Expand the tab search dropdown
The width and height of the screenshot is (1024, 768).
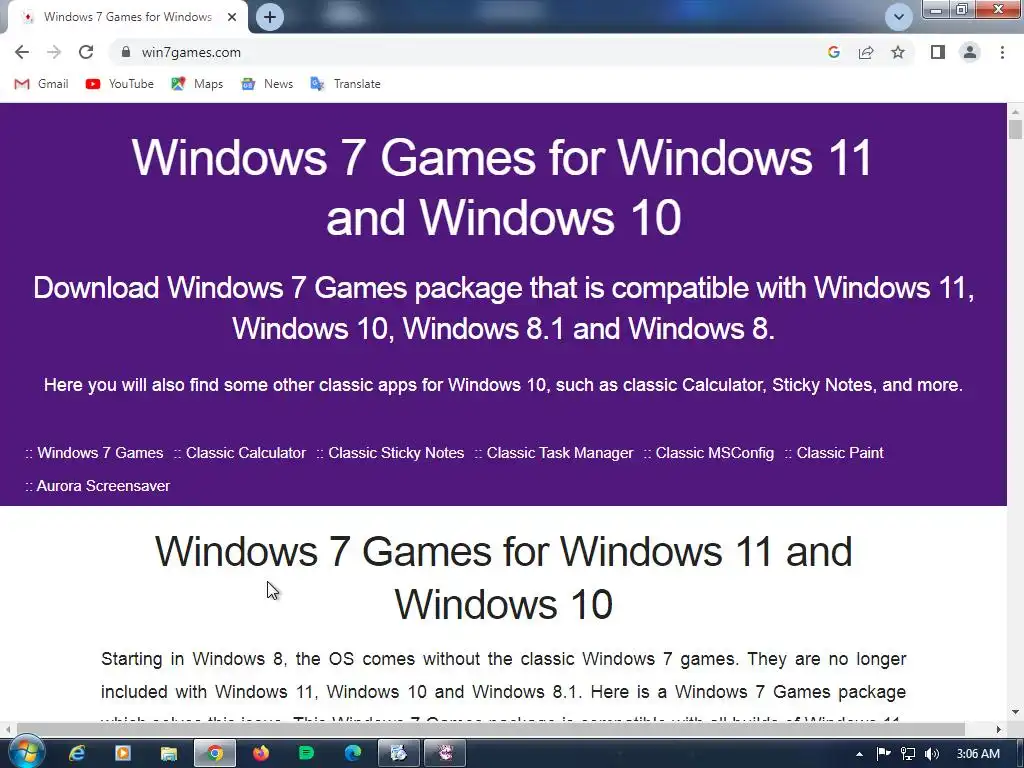(899, 17)
